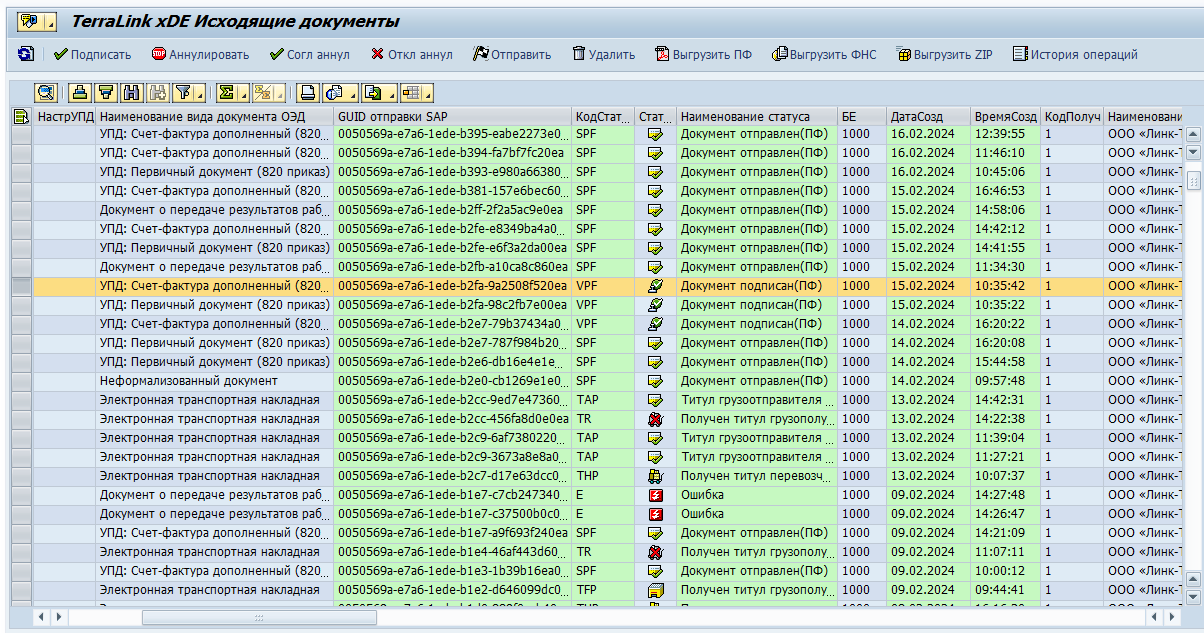Screen dimensions: 1204x633
Task: Expand the Filter dropdown arrow
Action: [201, 94]
